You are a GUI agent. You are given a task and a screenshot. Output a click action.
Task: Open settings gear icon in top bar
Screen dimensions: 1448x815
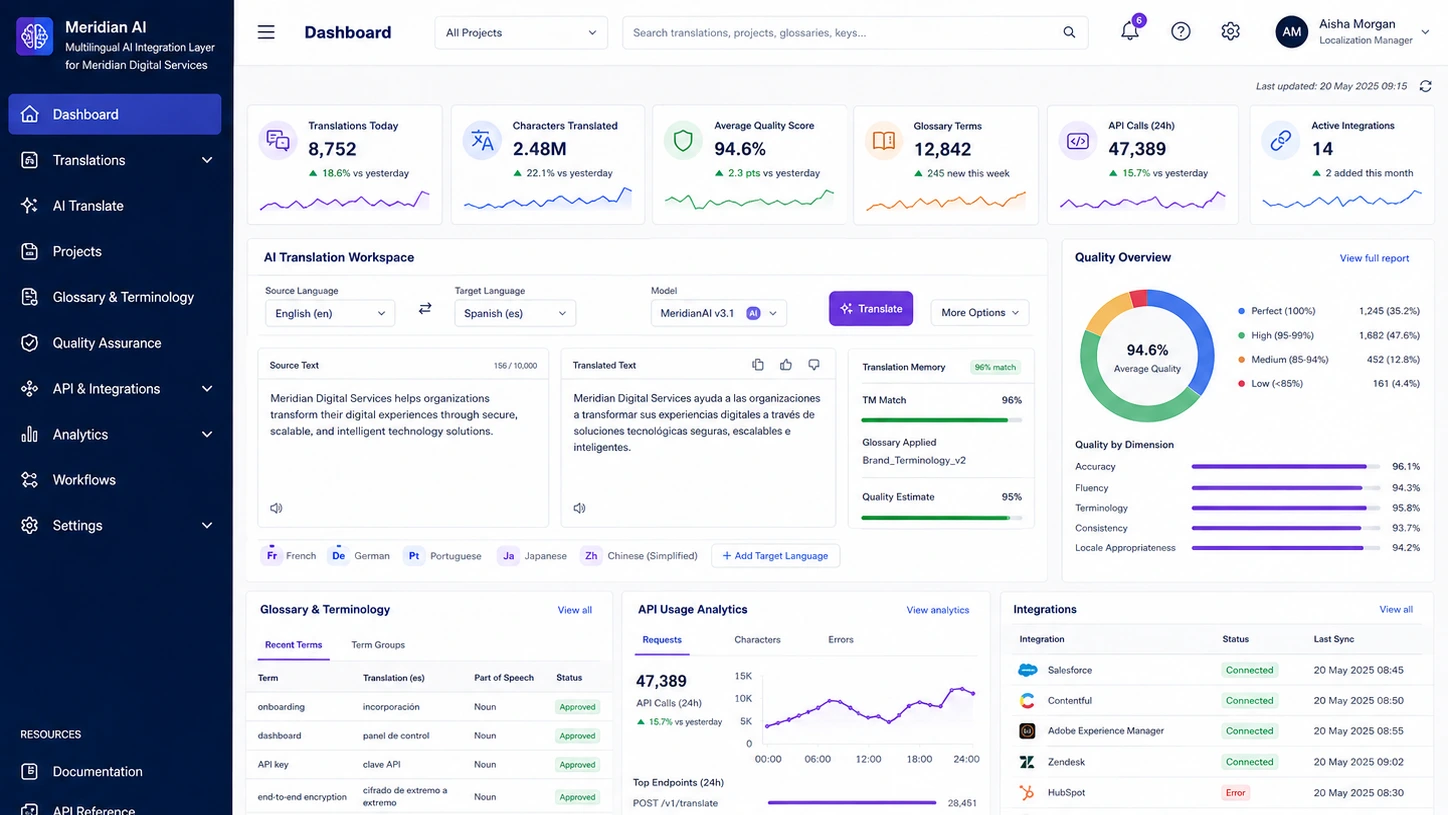click(x=1231, y=32)
